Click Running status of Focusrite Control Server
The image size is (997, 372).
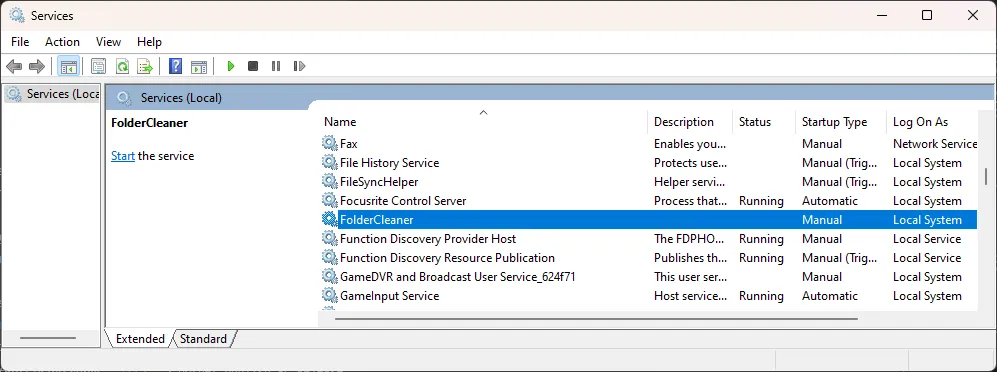[761, 201]
